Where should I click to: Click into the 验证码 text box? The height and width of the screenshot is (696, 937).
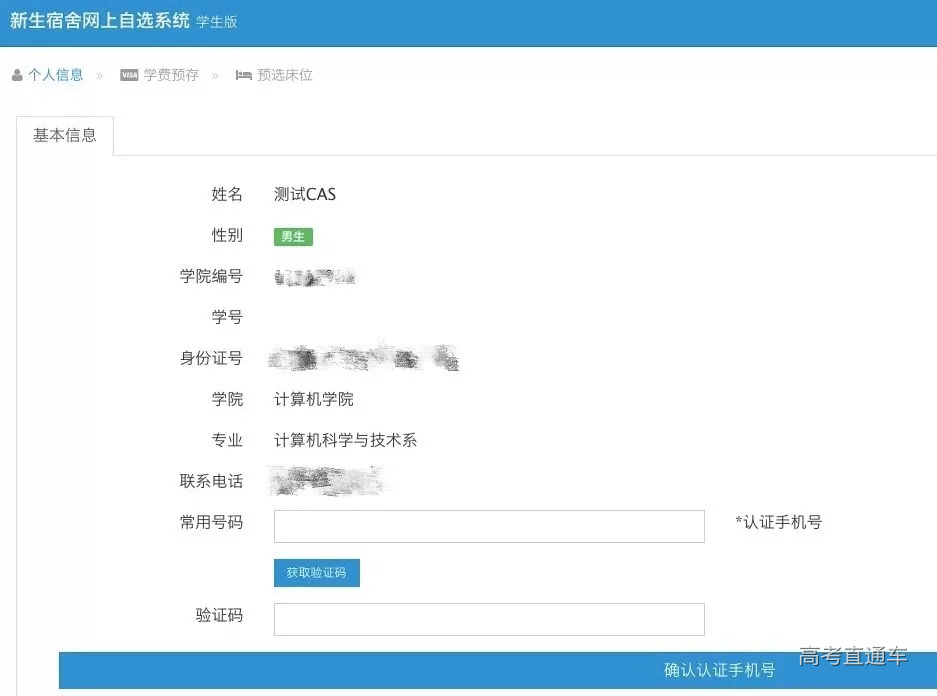pyautogui.click(x=489, y=619)
